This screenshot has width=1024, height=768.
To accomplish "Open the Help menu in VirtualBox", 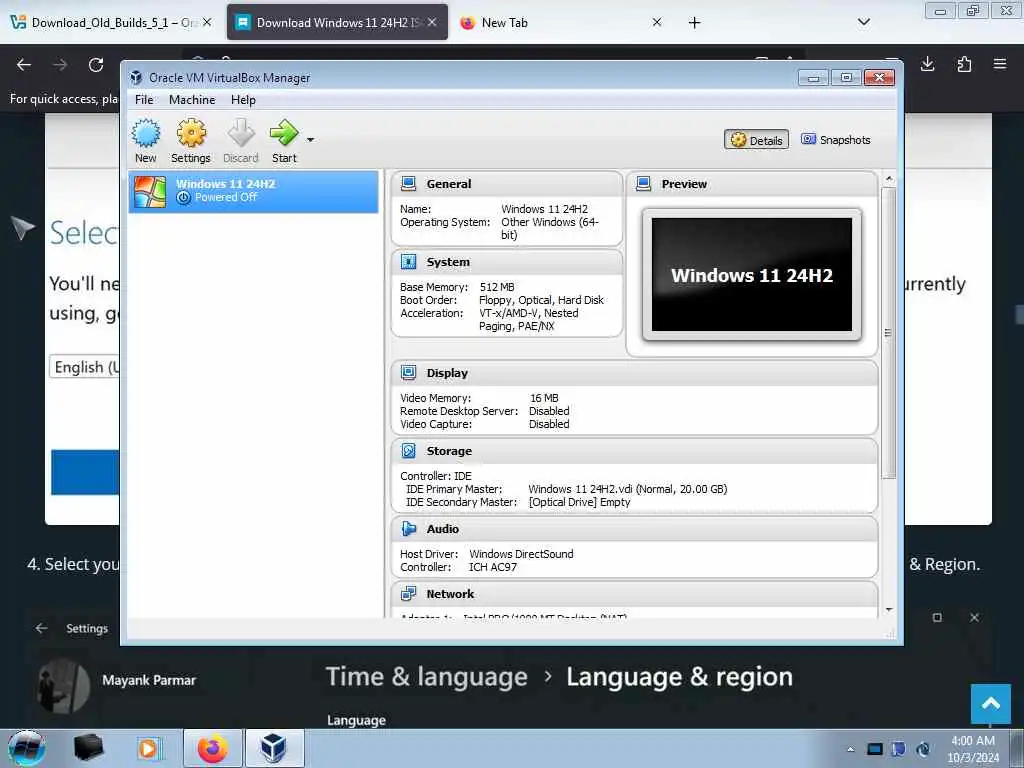I will click(243, 100).
